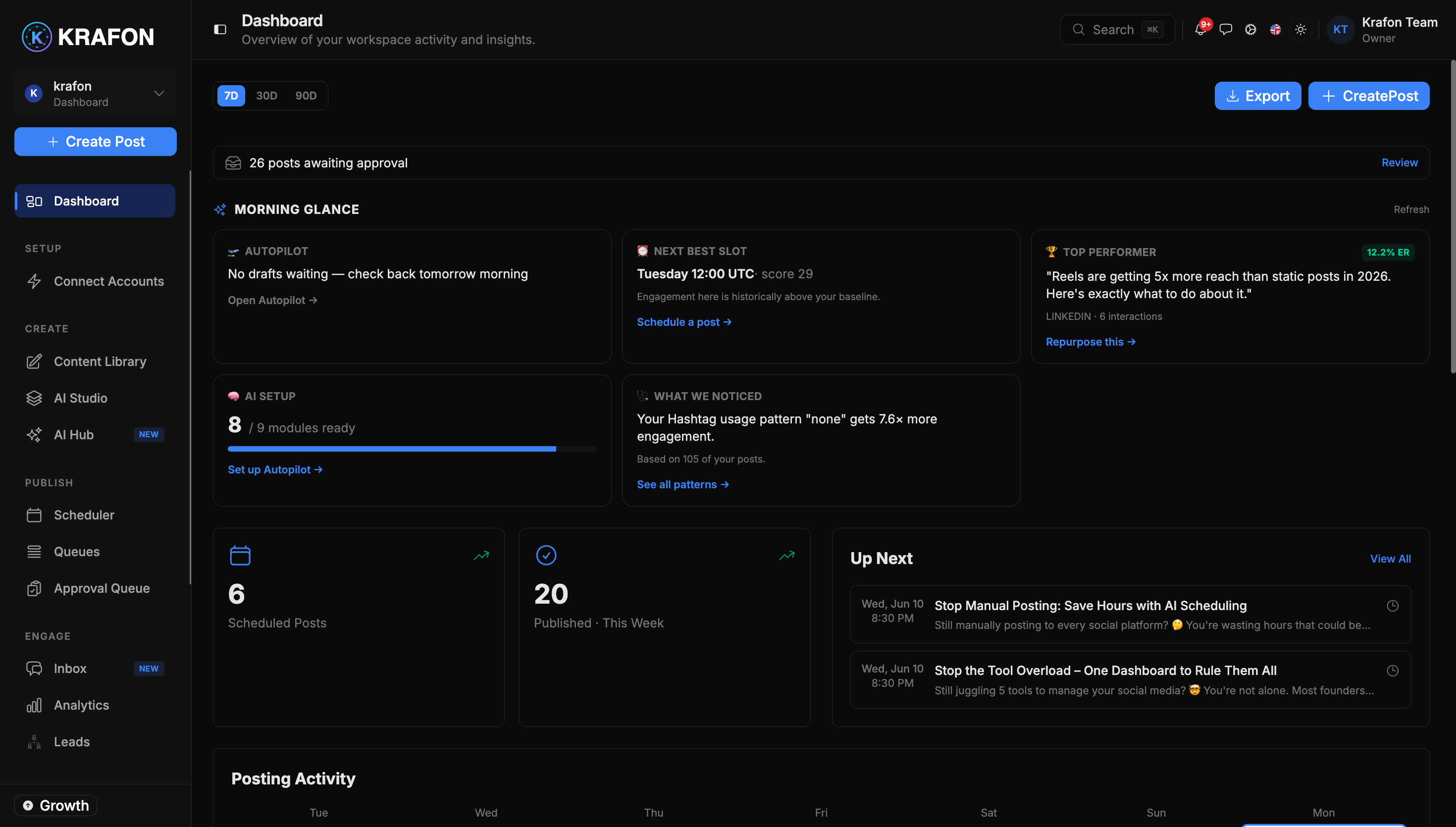Viewport: 1456px width, 827px height.
Task: Click the Next Best Slot alarm icon
Action: [x=642, y=251]
